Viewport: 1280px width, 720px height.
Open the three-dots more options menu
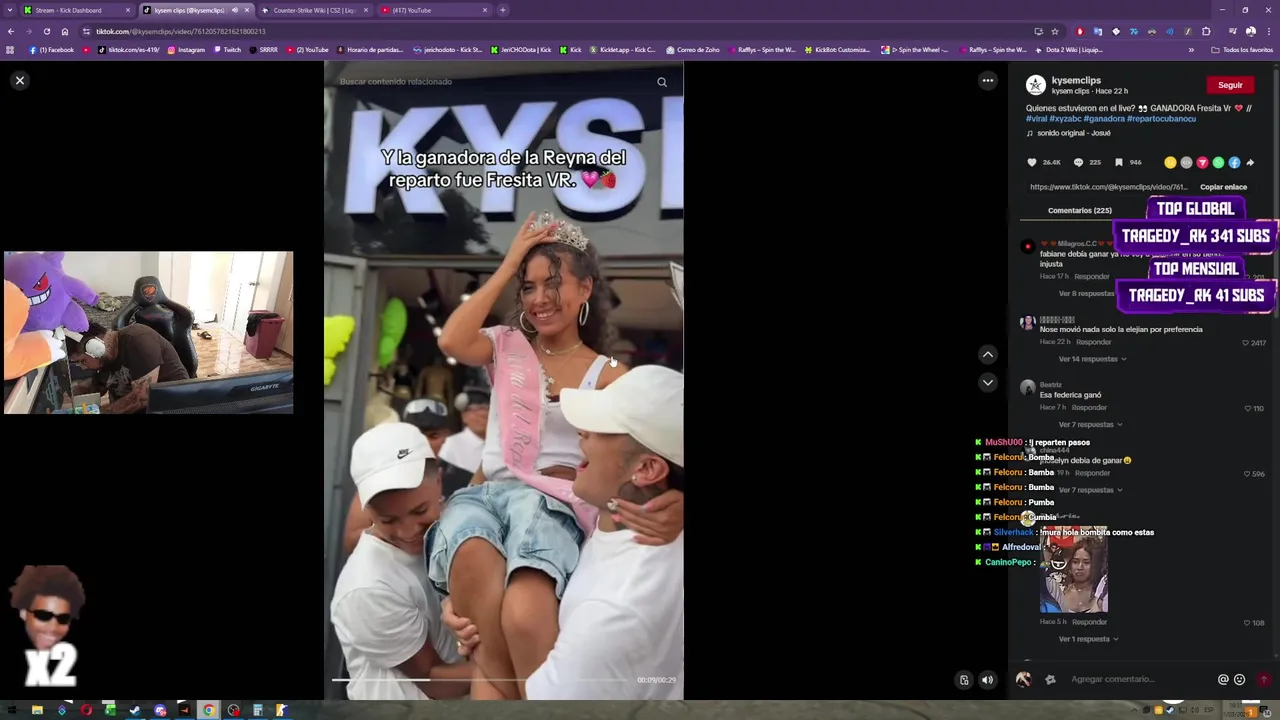[987, 80]
